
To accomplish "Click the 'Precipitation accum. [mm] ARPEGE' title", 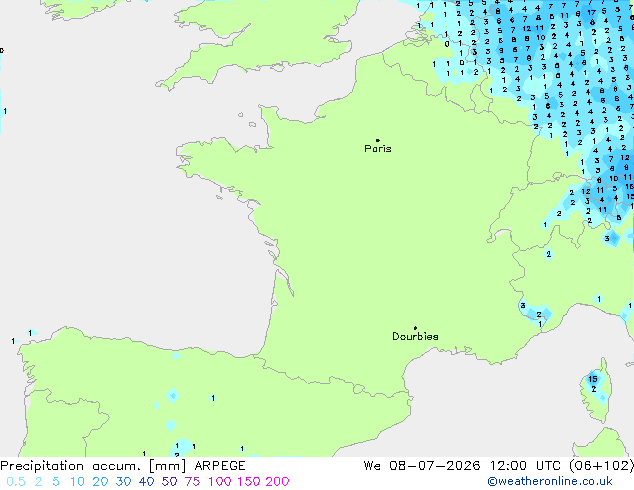I will (123, 466).
